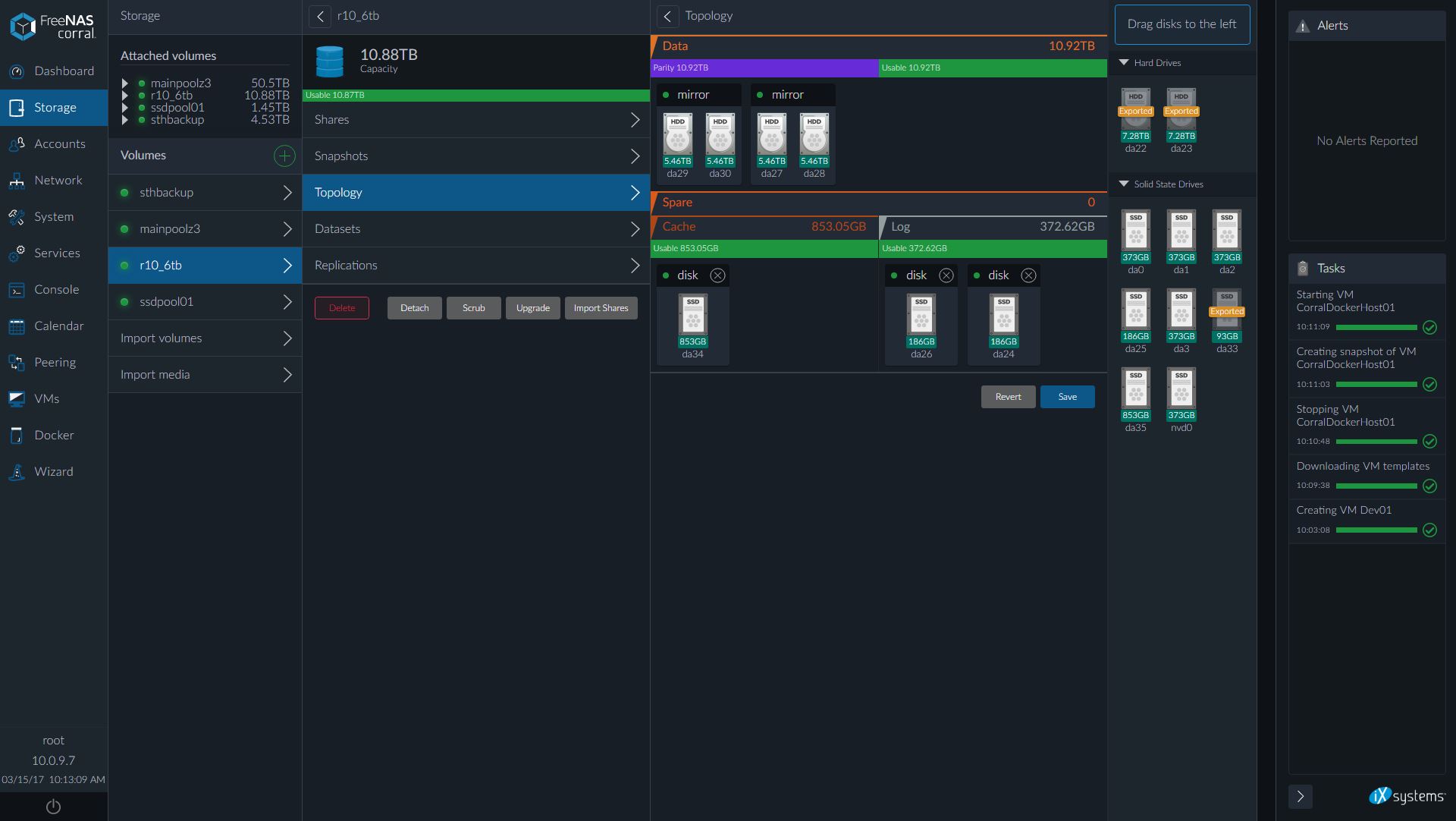Remove the cache disk da34 with X icon
This screenshot has height=821, width=1456.
[x=717, y=275]
